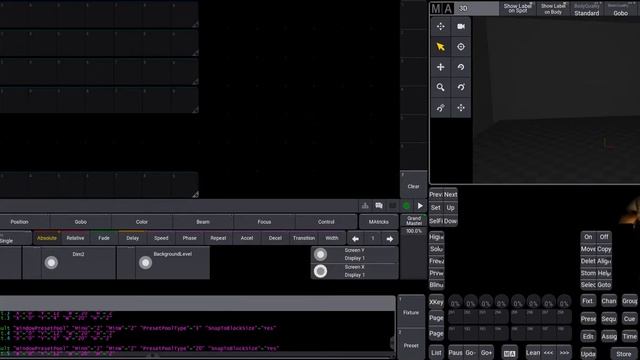Open the Focus feature group tab
This screenshot has width=640, height=360.
point(264,222)
